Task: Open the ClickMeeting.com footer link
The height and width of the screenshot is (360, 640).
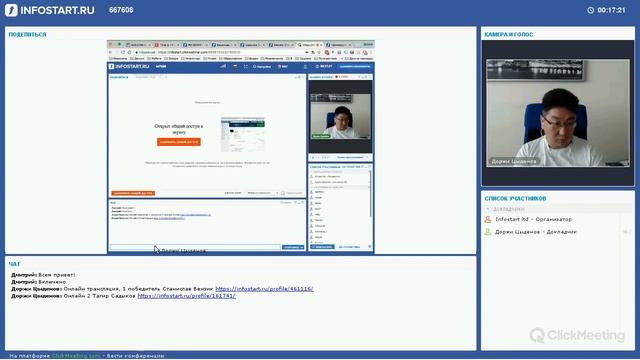Action: point(76,356)
